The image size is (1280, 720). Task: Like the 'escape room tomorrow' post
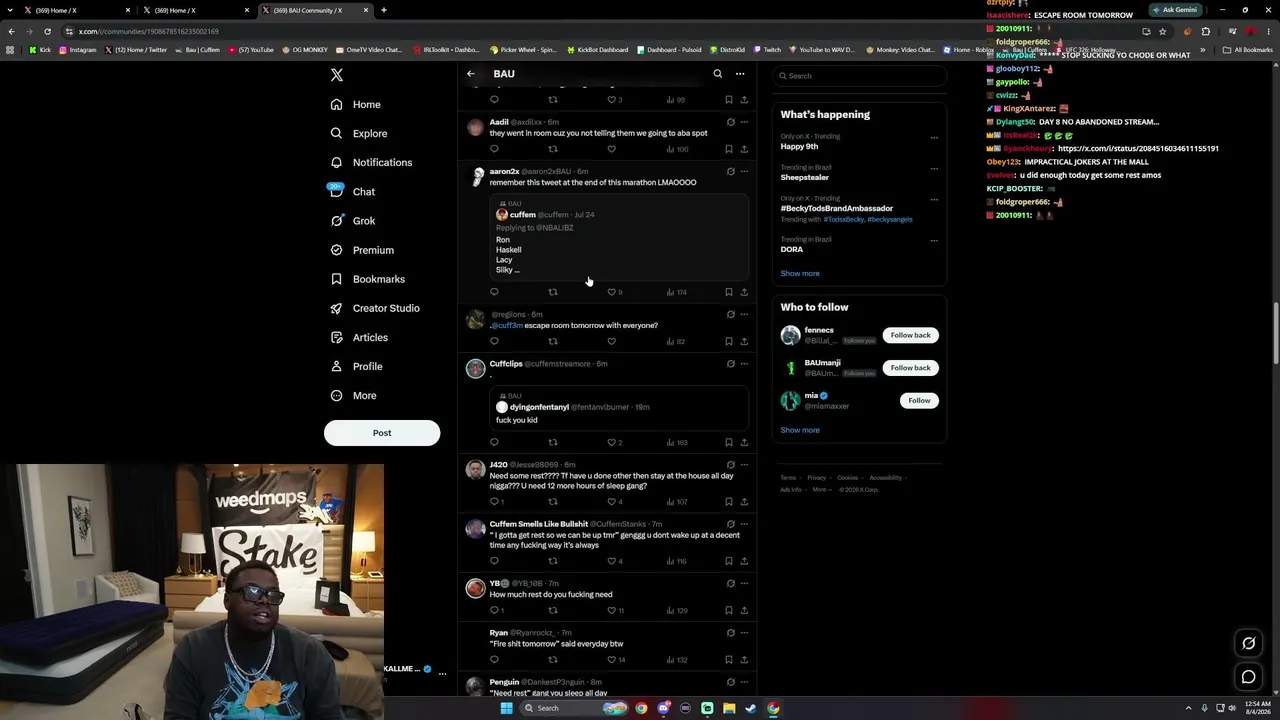[612, 341]
